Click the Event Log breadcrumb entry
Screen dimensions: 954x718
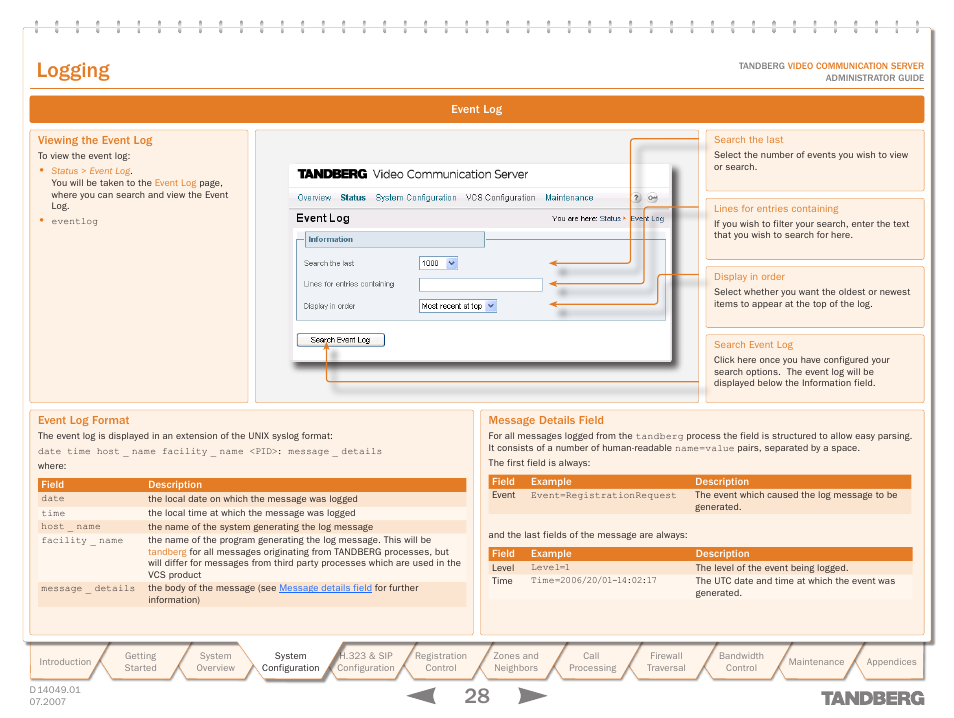(647, 218)
